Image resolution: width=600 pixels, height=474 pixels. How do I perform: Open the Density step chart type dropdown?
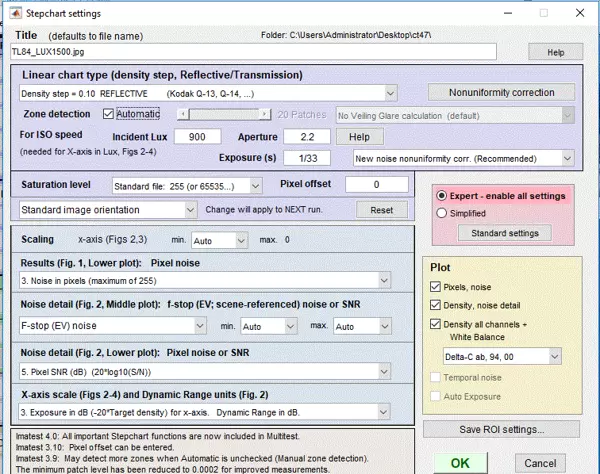point(210,93)
